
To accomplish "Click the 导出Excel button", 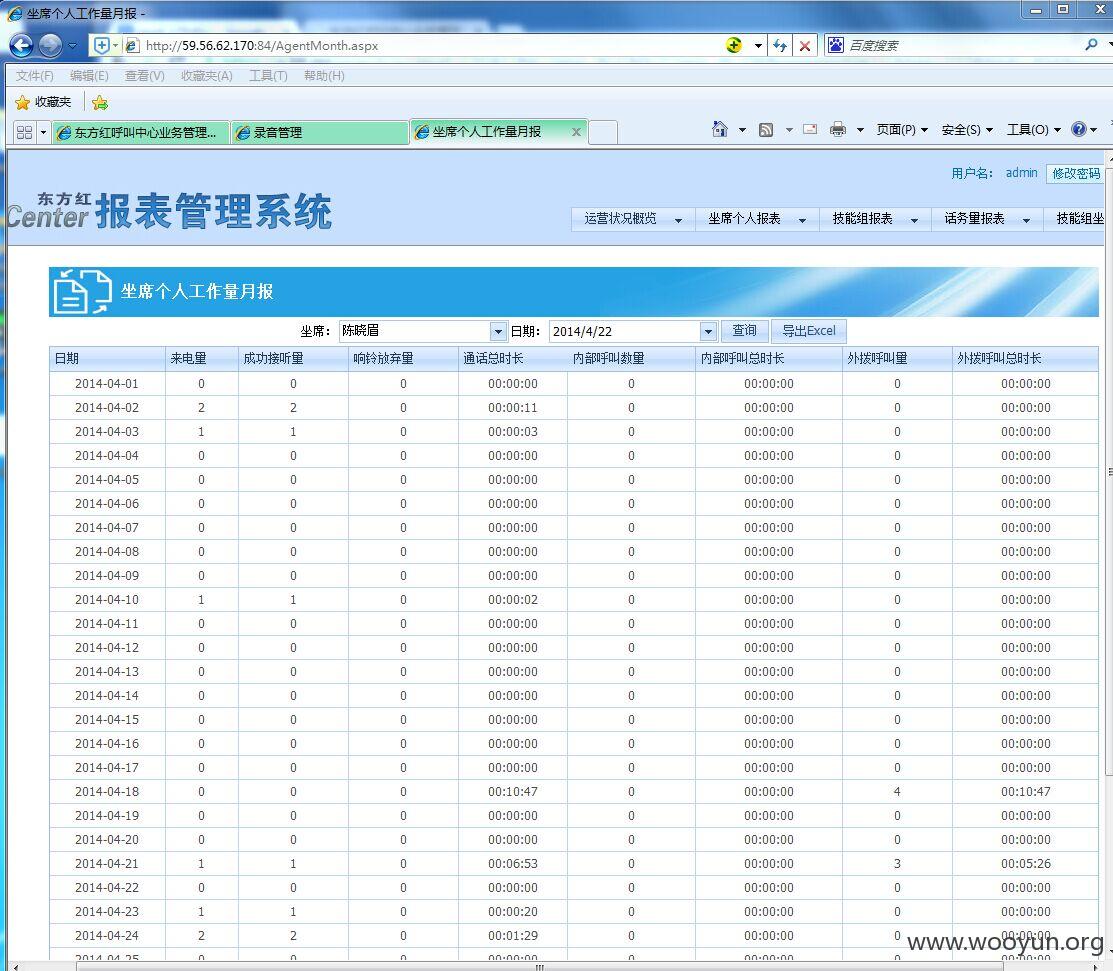I will tap(808, 331).
